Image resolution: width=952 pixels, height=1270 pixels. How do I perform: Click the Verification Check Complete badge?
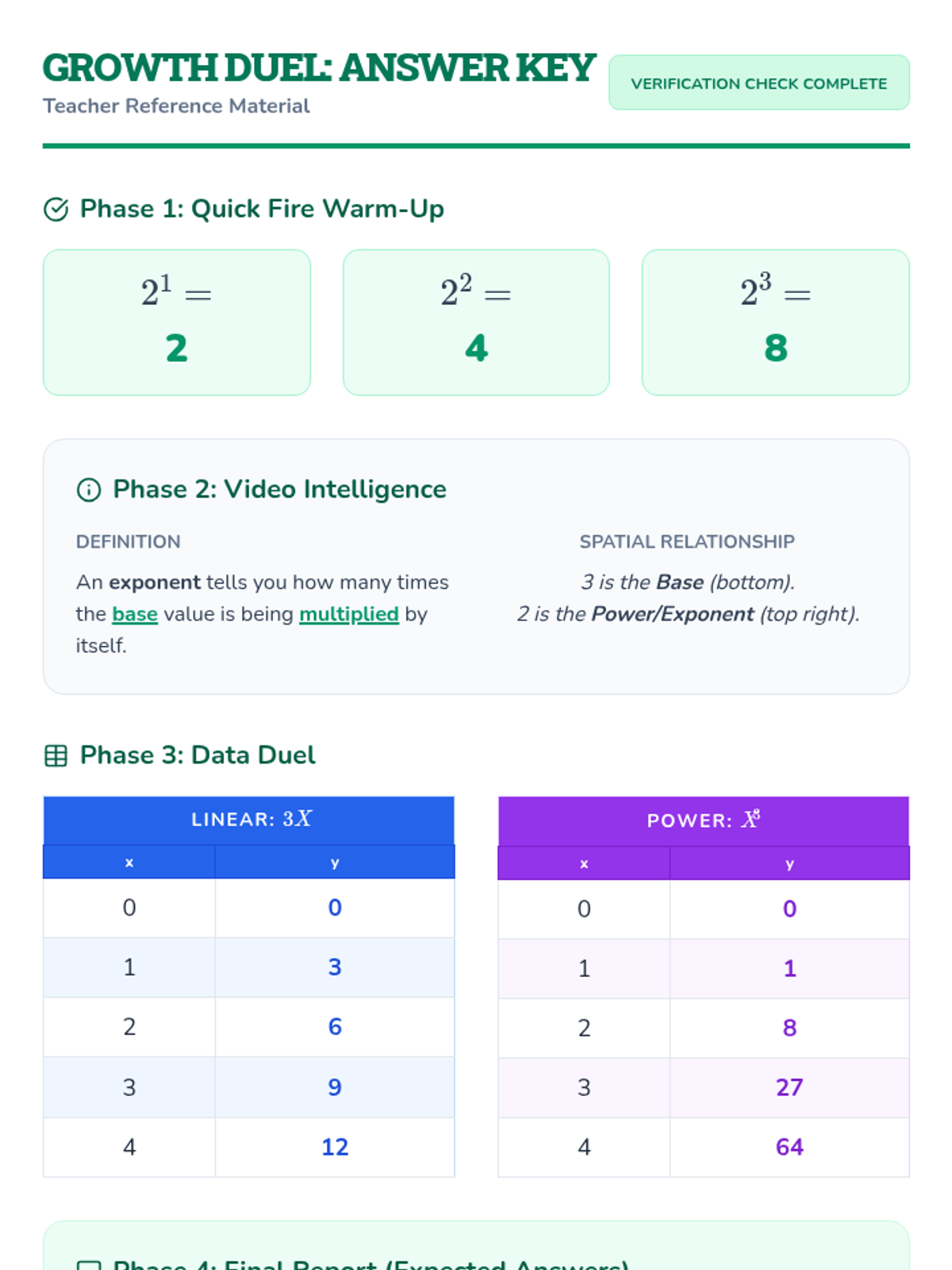point(759,83)
